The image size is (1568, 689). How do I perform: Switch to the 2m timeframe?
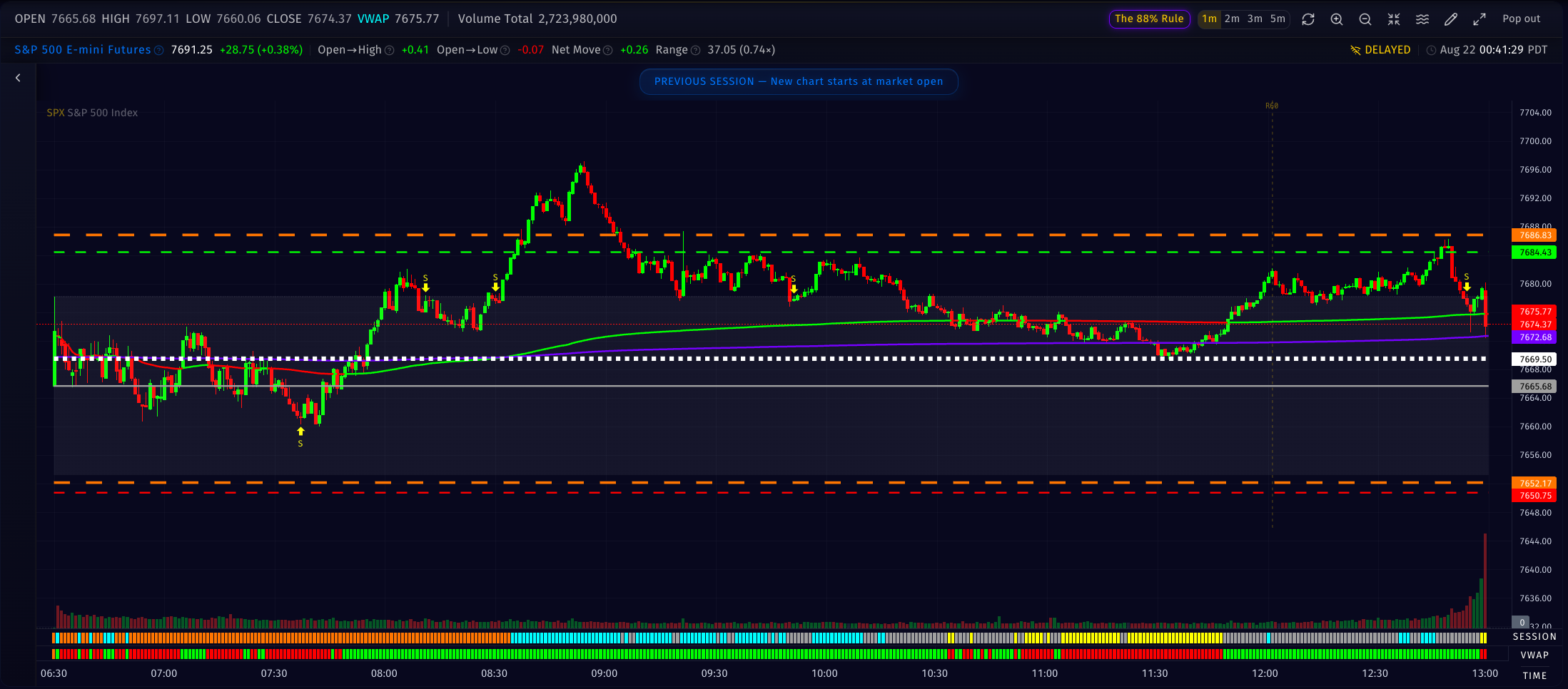point(1232,19)
